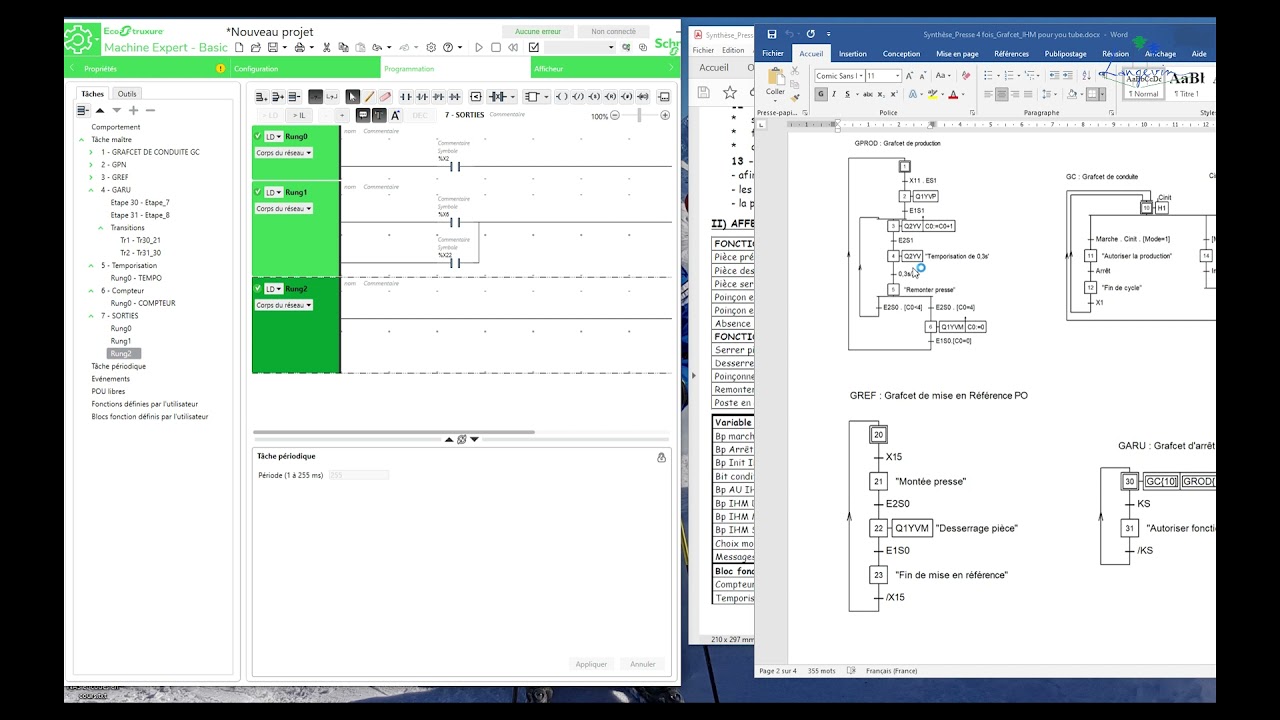Select the eraser tool in ladder toolbar
Viewport: 1280px width, 720px height.
click(x=385, y=97)
